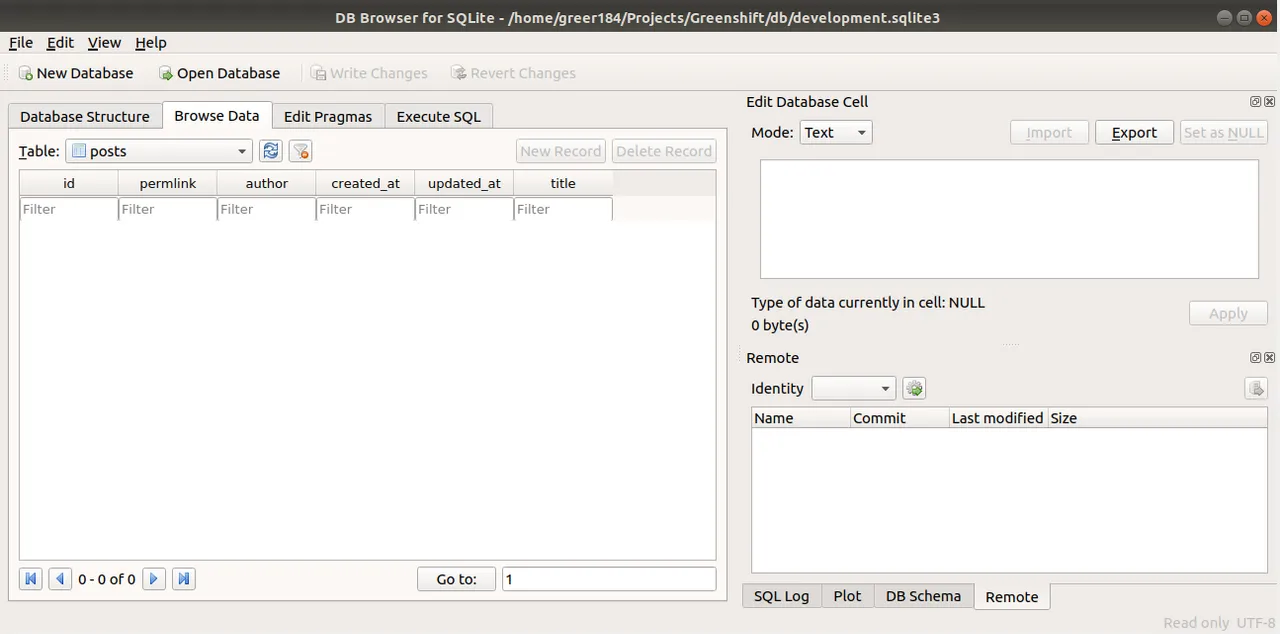Click the created_at column header
This screenshot has width=1280, height=634.
click(366, 183)
